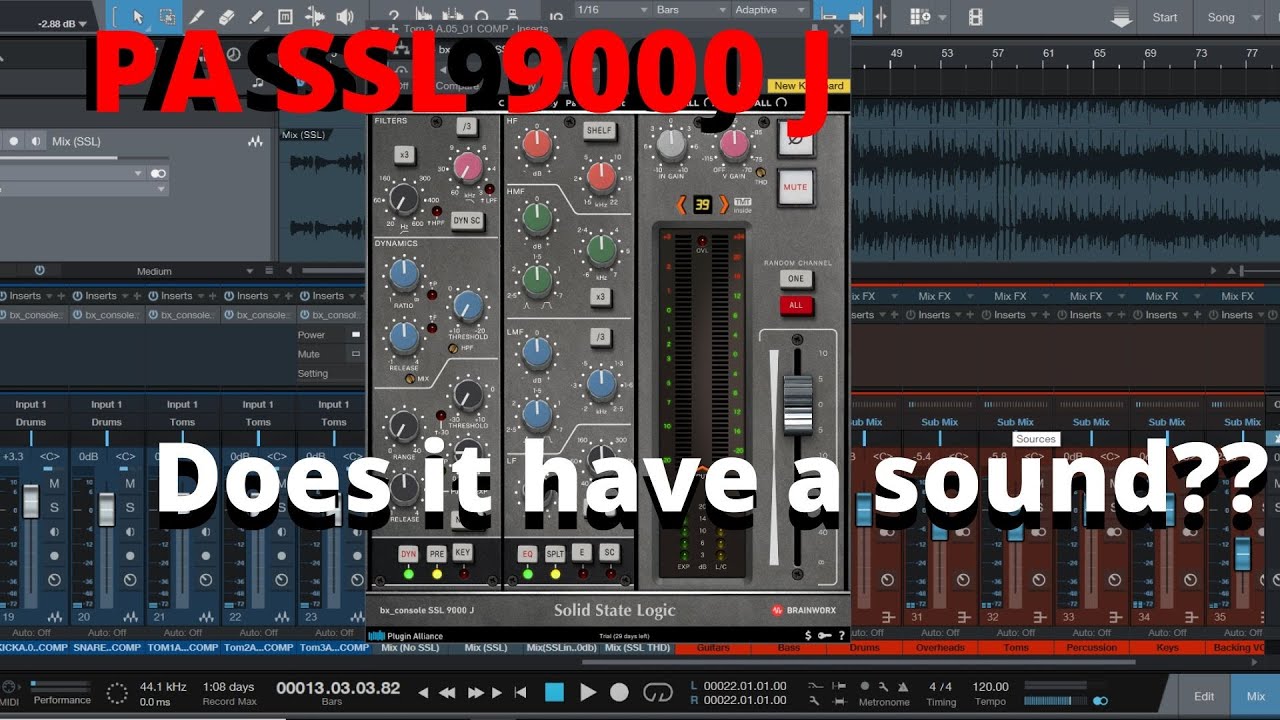Select the Arrow tool in the toolbar
This screenshot has width=1280, height=720.
point(138,17)
